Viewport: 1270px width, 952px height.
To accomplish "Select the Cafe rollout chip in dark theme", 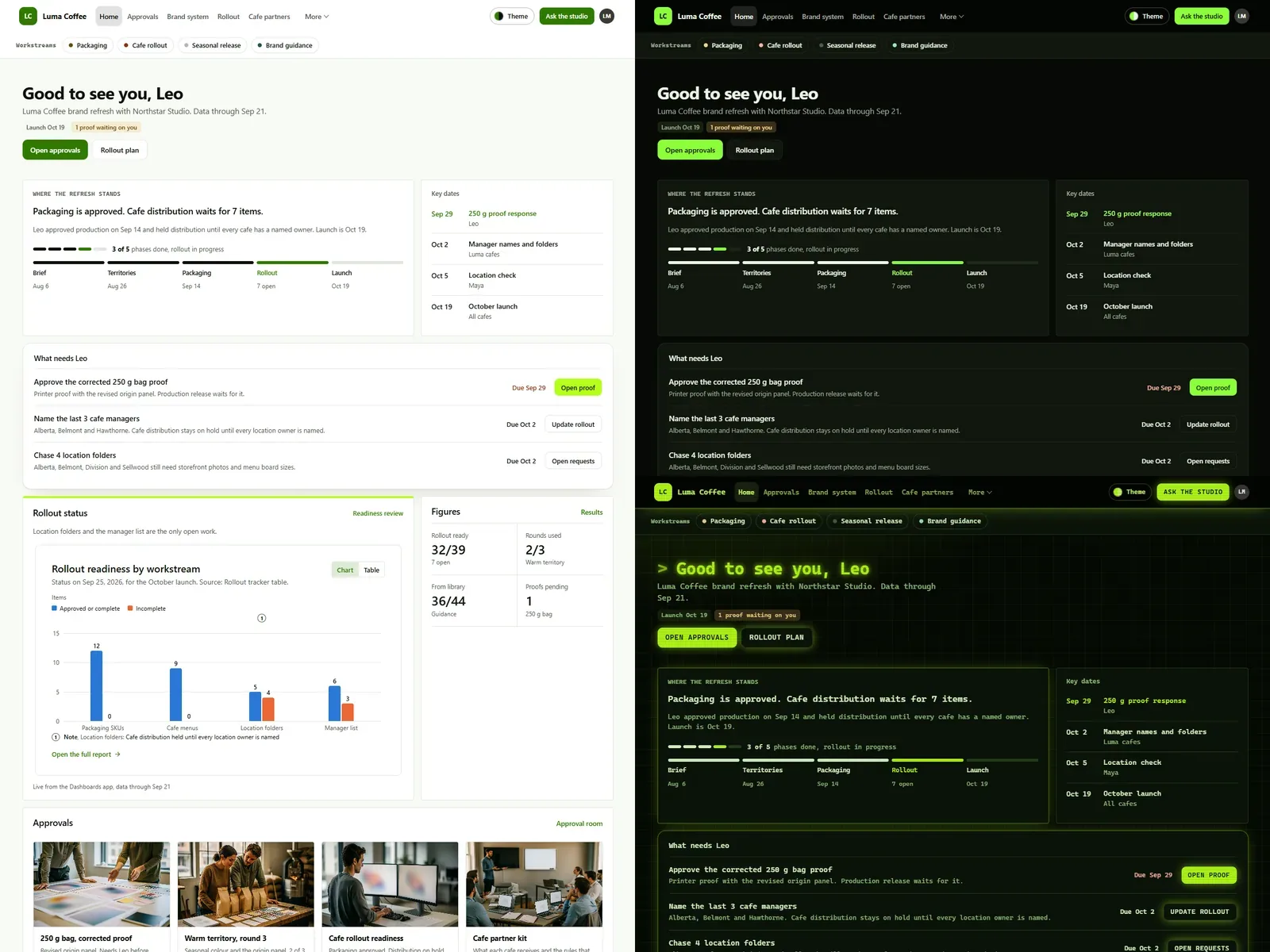I will pos(780,45).
